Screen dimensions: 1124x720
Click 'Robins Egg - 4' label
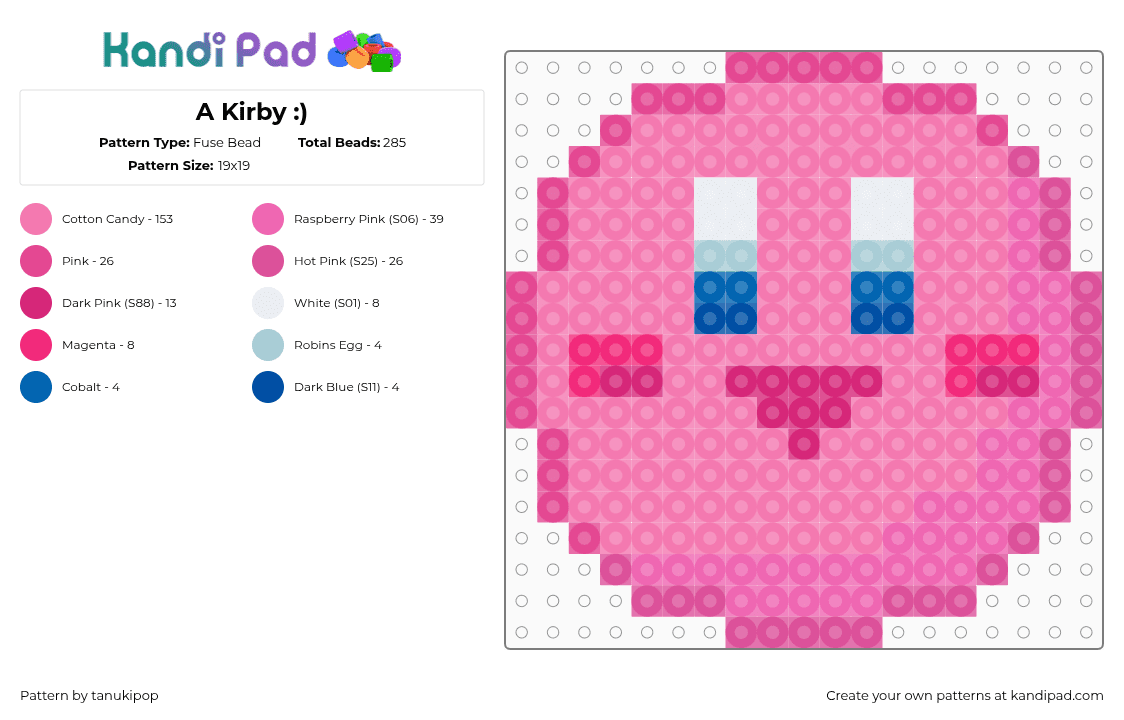338,345
